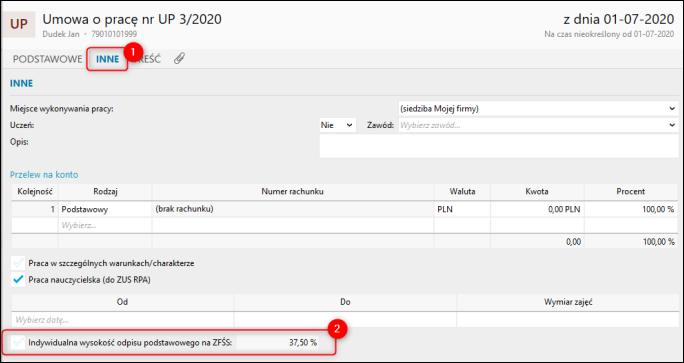The width and height of the screenshot is (684, 363).
Task: Click the Wymiar zajęć column header
Action: 568,302
